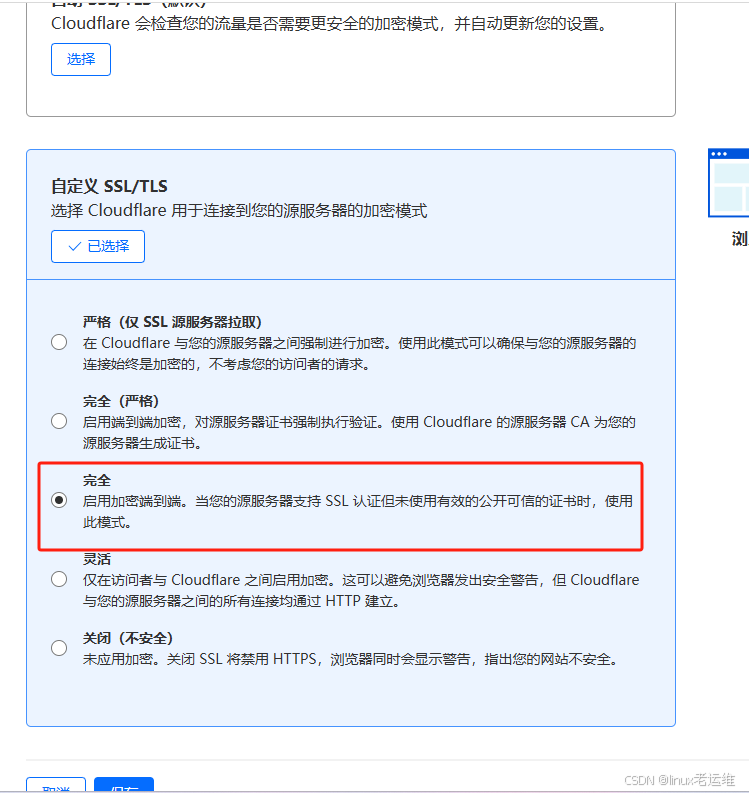Click the 灵活 option title

[97, 559]
